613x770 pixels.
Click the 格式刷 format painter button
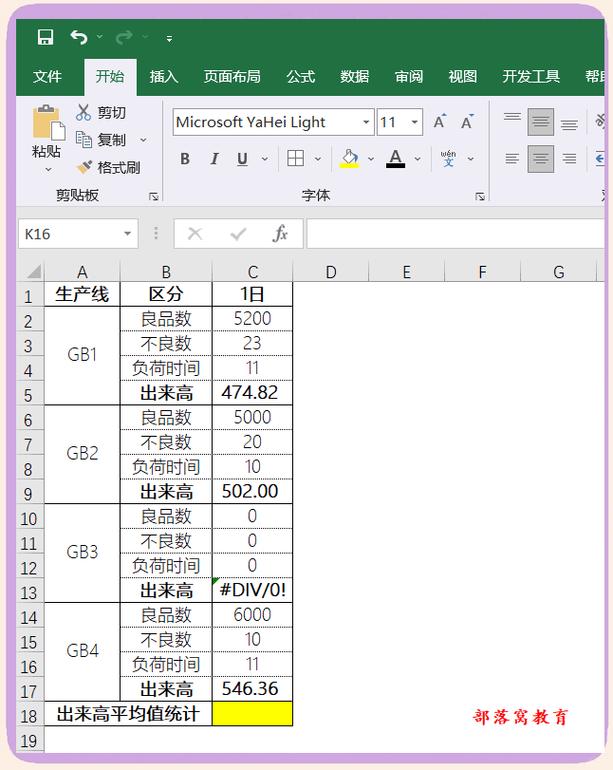click(x=109, y=167)
